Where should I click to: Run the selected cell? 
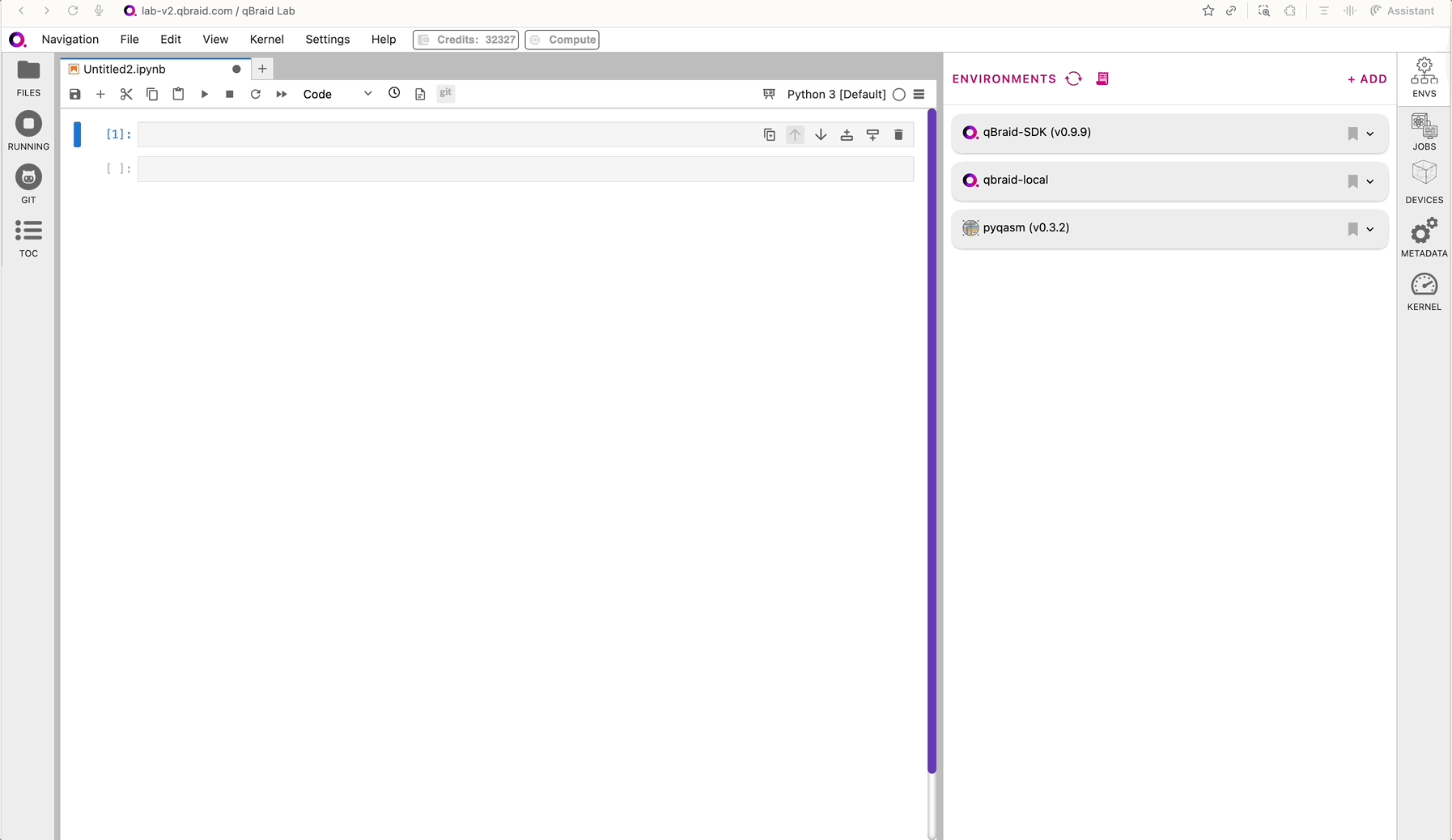point(204,94)
